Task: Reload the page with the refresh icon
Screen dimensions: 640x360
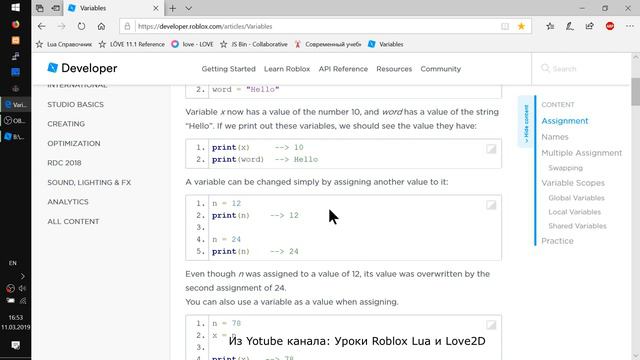Action: click(x=82, y=26)
